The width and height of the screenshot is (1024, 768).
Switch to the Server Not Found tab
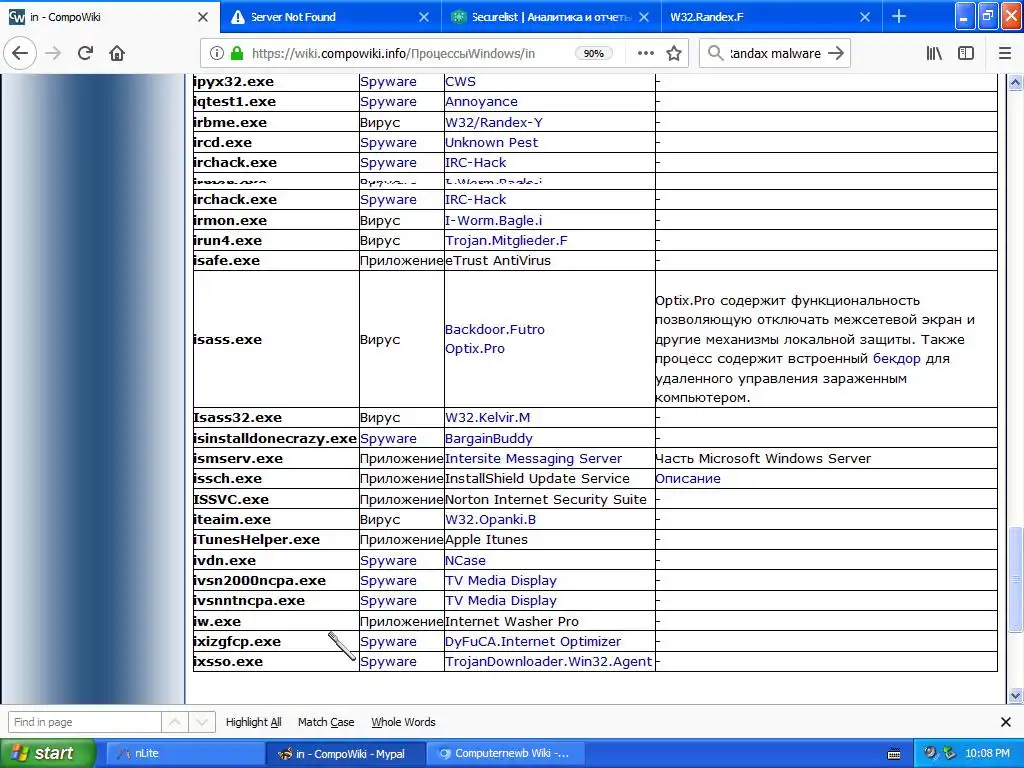[x=330, y=17]
